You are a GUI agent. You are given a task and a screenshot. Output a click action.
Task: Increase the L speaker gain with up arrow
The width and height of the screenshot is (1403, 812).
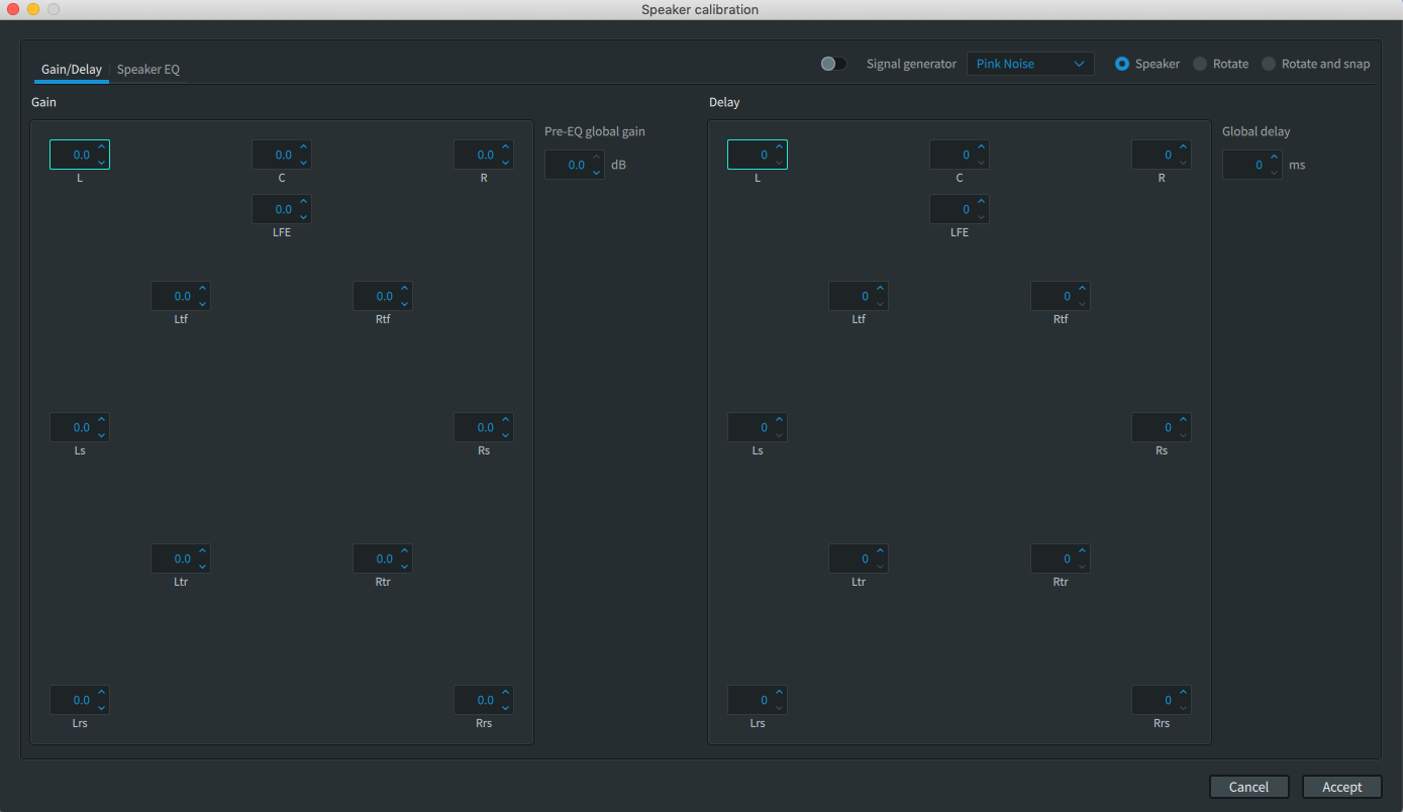point(101,149)
